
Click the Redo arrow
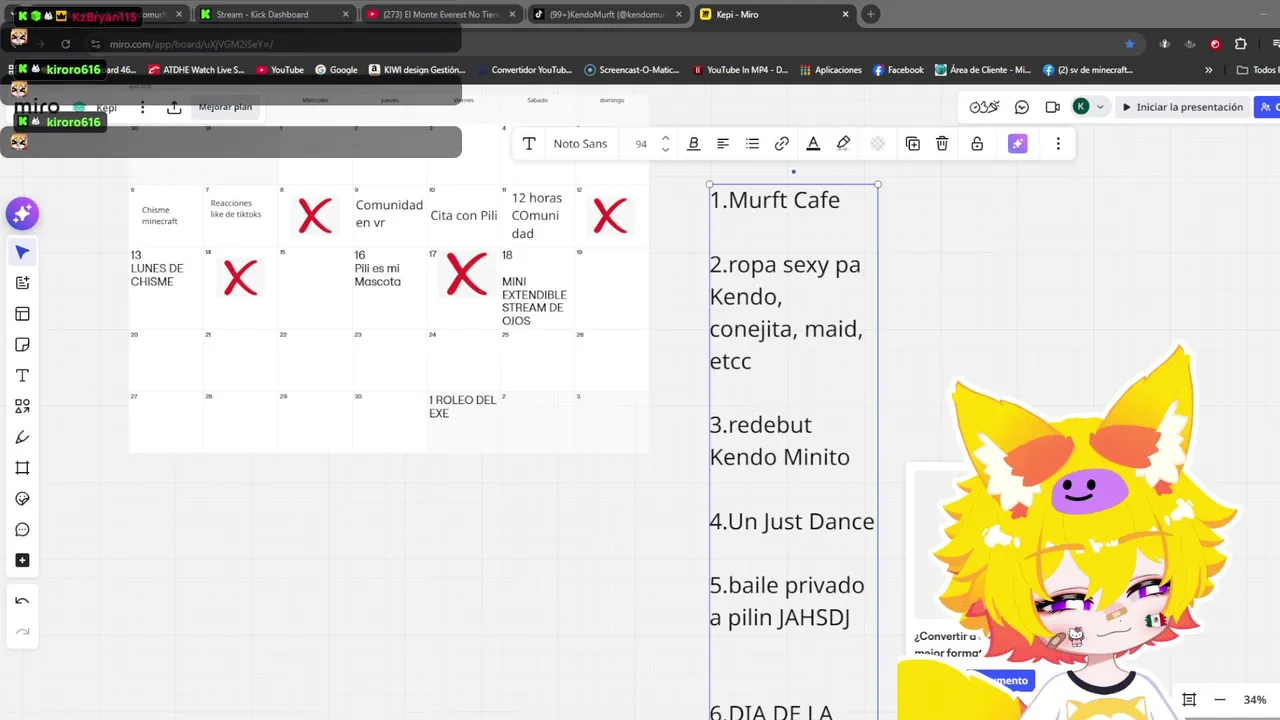click(22, 632)
